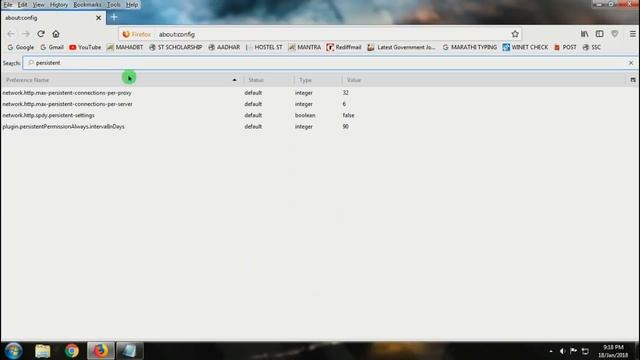This screenshot has width=640, height=360.
Task: Sort by Type column header
Action: pyautogui.click(x=318, y=80)
